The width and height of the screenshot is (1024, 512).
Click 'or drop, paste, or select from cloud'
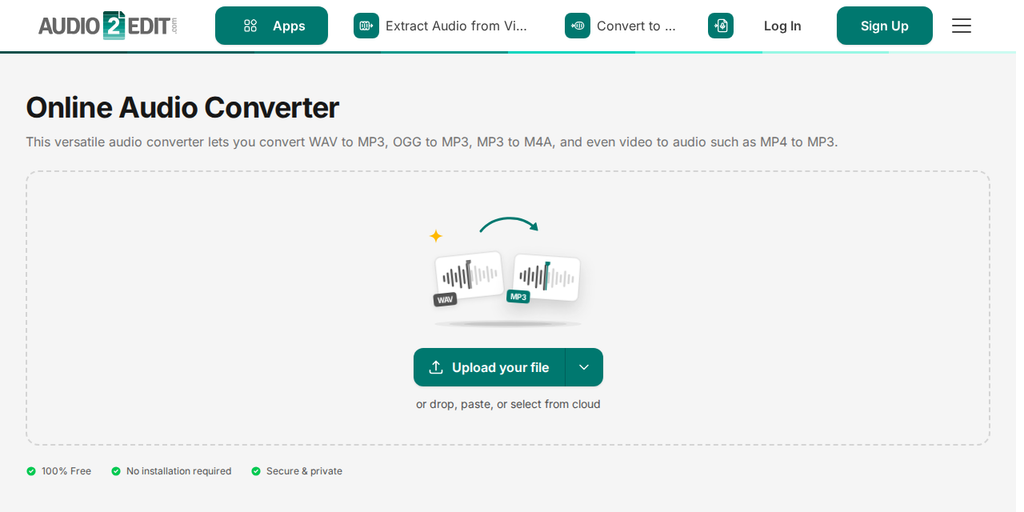(x=508, y=404)
